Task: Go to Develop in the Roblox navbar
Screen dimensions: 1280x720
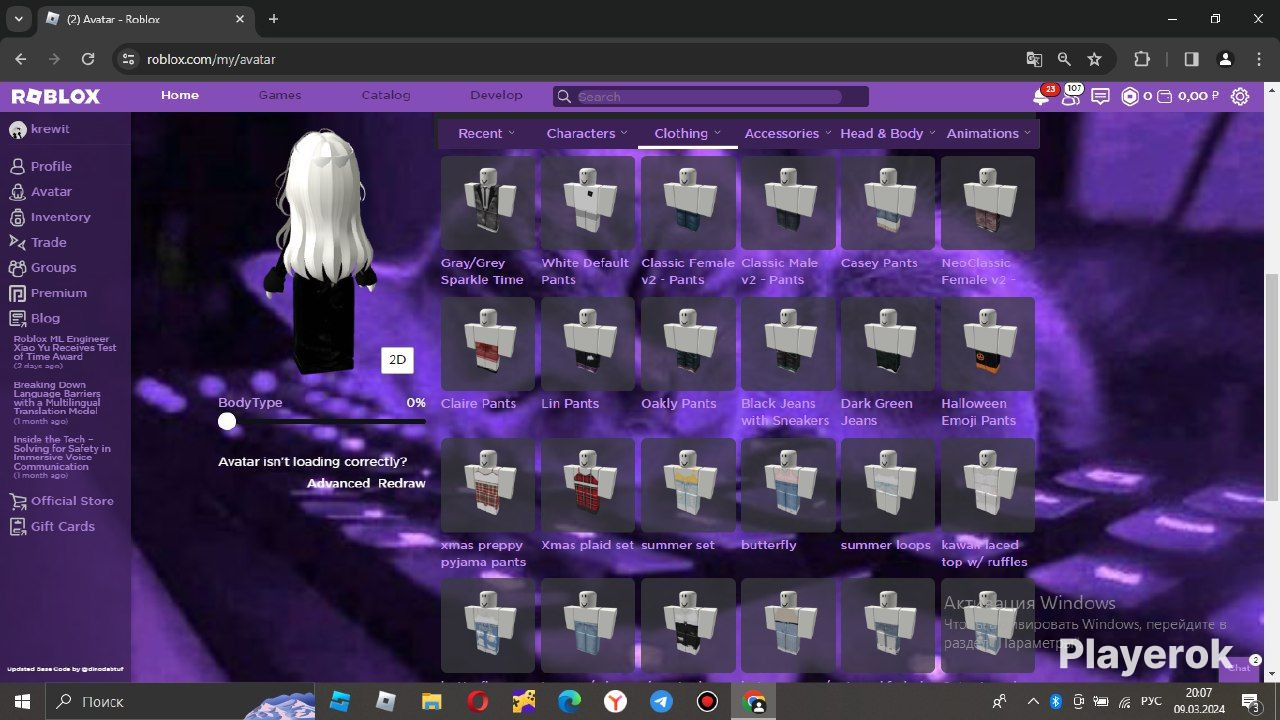Action: 496,96
